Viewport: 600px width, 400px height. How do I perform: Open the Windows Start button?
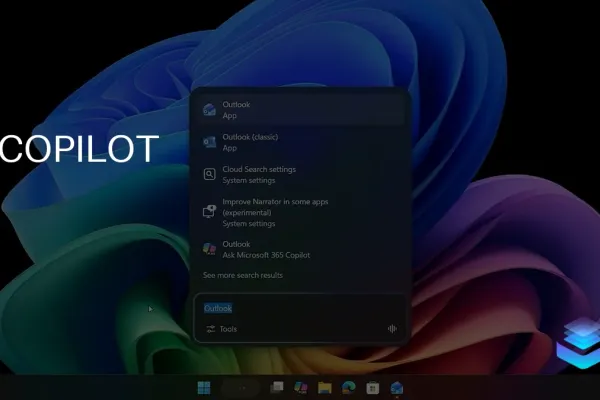204,388
